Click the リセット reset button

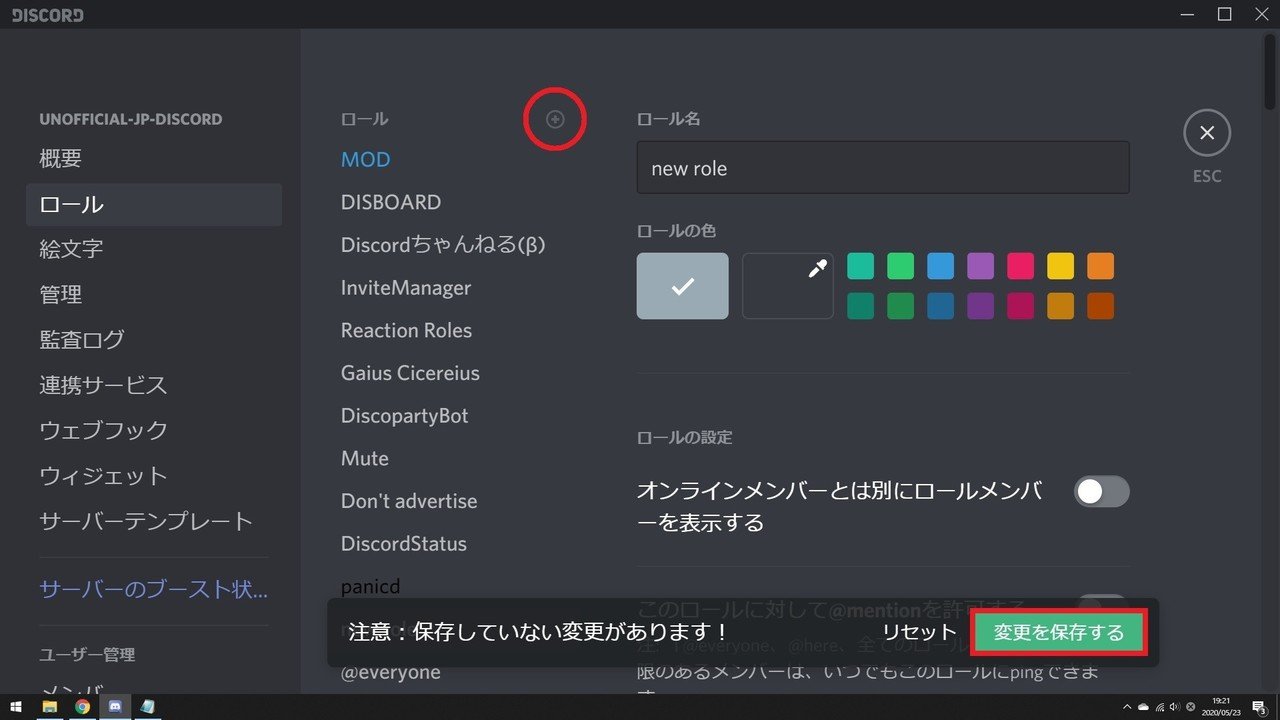click(x=919, y=633)
